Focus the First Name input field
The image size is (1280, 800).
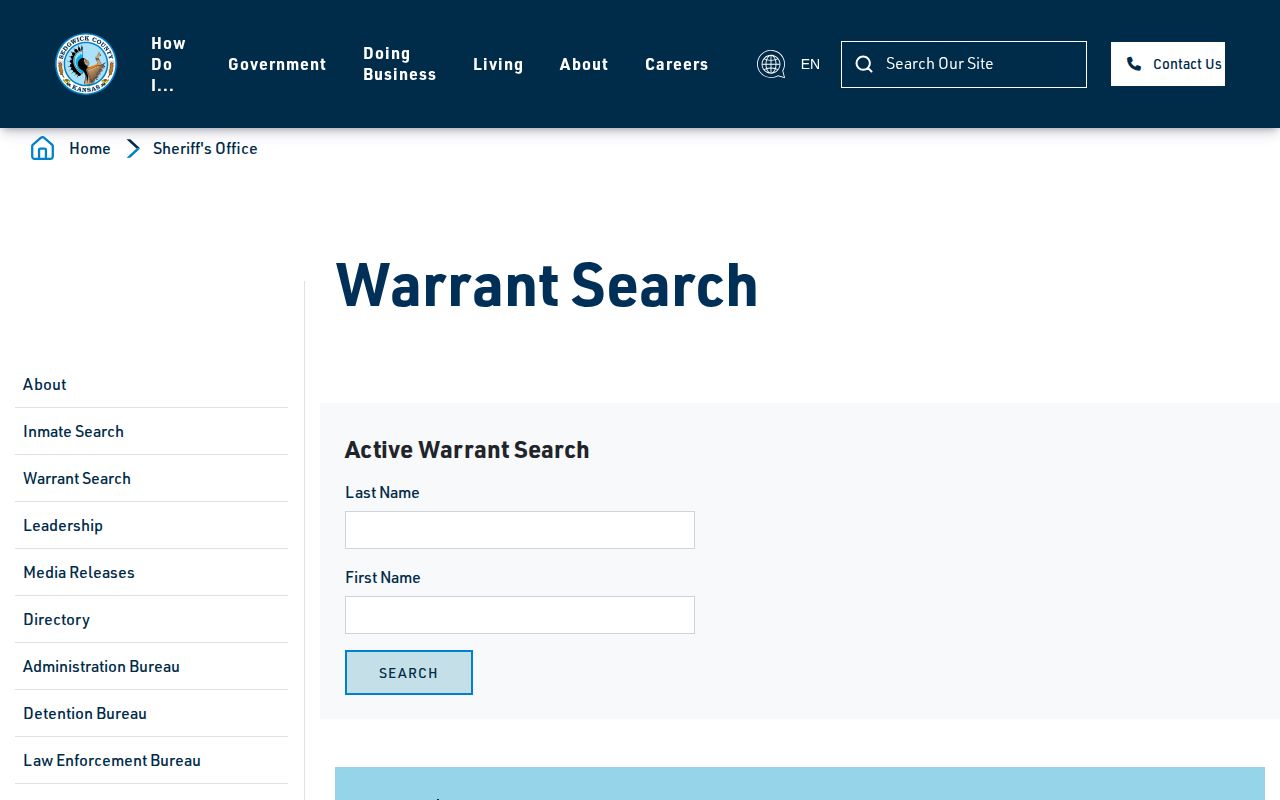pos(520,615)
